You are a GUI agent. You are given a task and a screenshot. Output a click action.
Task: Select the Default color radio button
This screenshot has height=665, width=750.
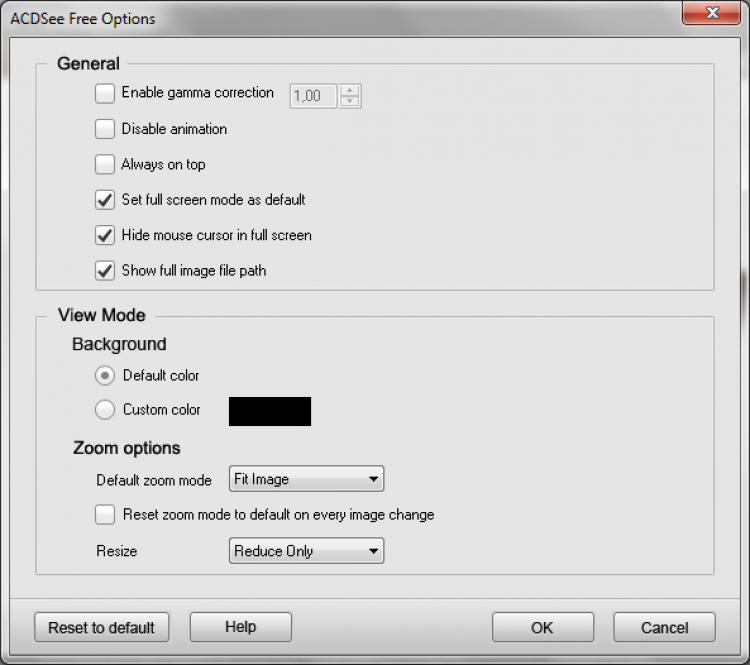(x=105, y=376)
